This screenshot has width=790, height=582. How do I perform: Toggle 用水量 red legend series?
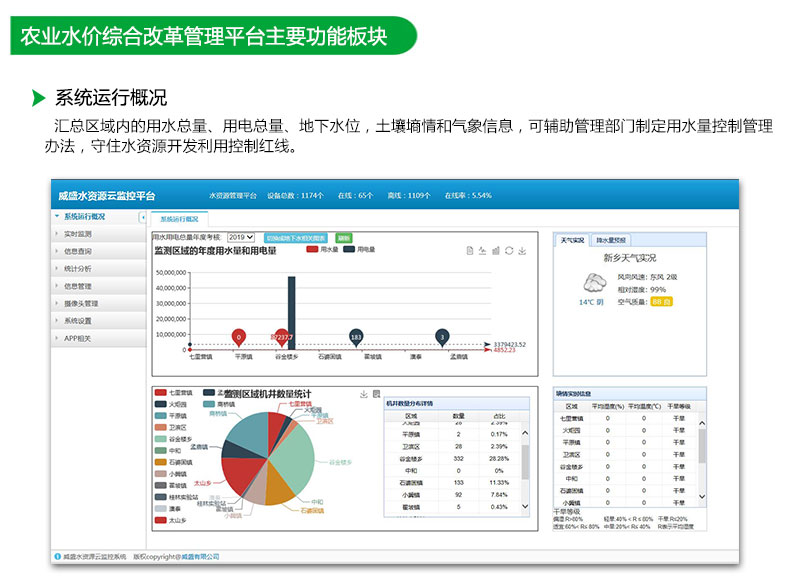(x=313, y=249)
